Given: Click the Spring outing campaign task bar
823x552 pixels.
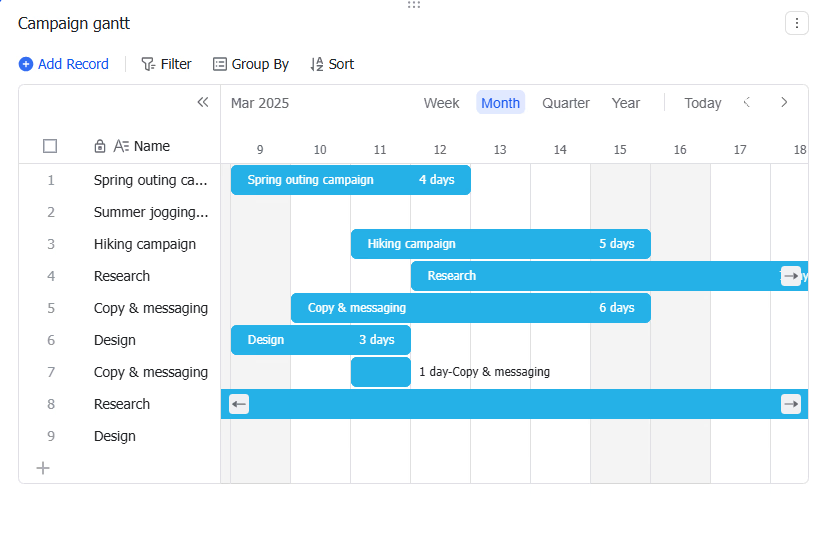Looking at the screenshot, I should [x=351, y=180].
